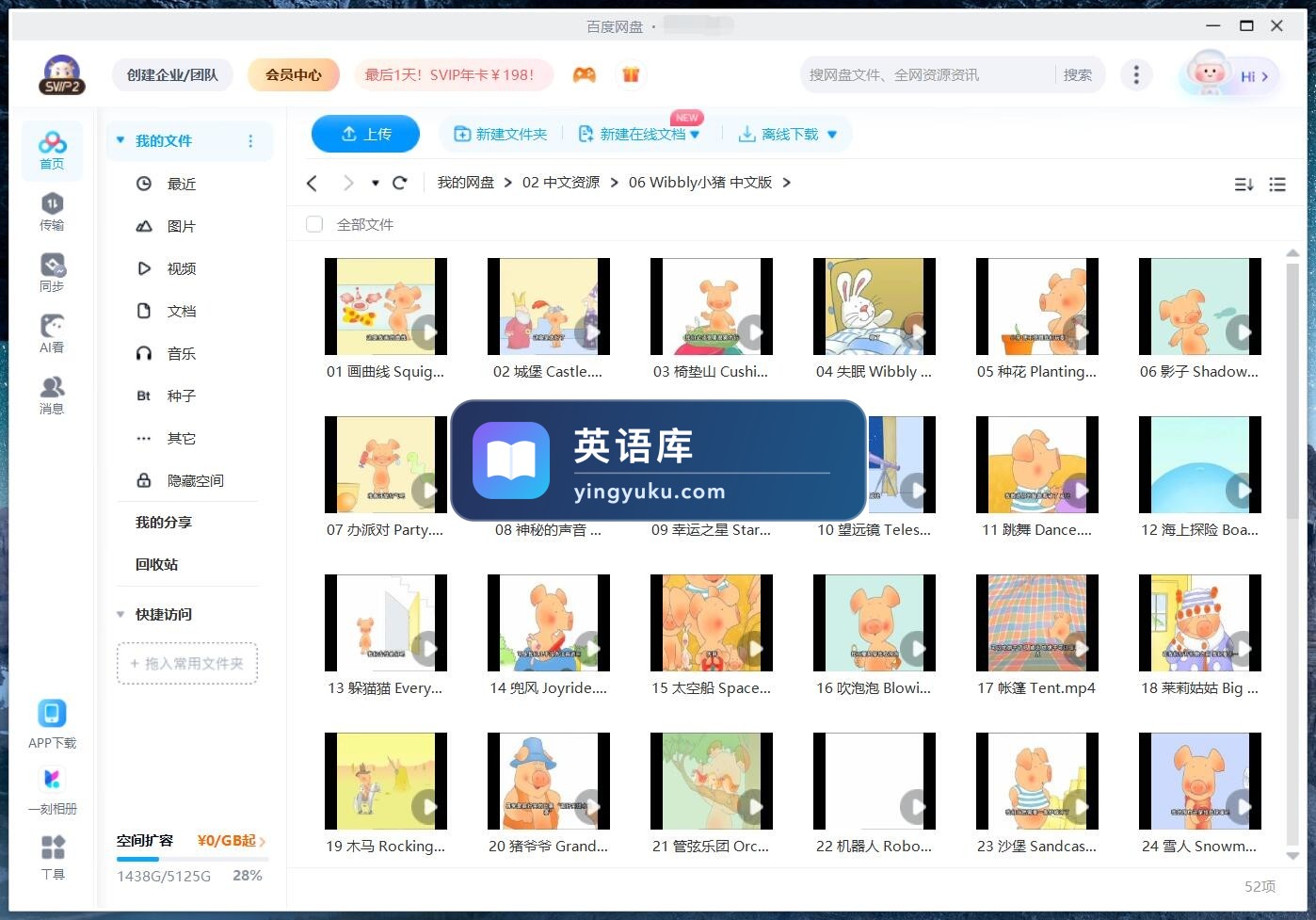This screenshot has height=920, width=1316.
Task: Go to 02 中文资源 breadcrumb
Action: (x=561, y=183)
